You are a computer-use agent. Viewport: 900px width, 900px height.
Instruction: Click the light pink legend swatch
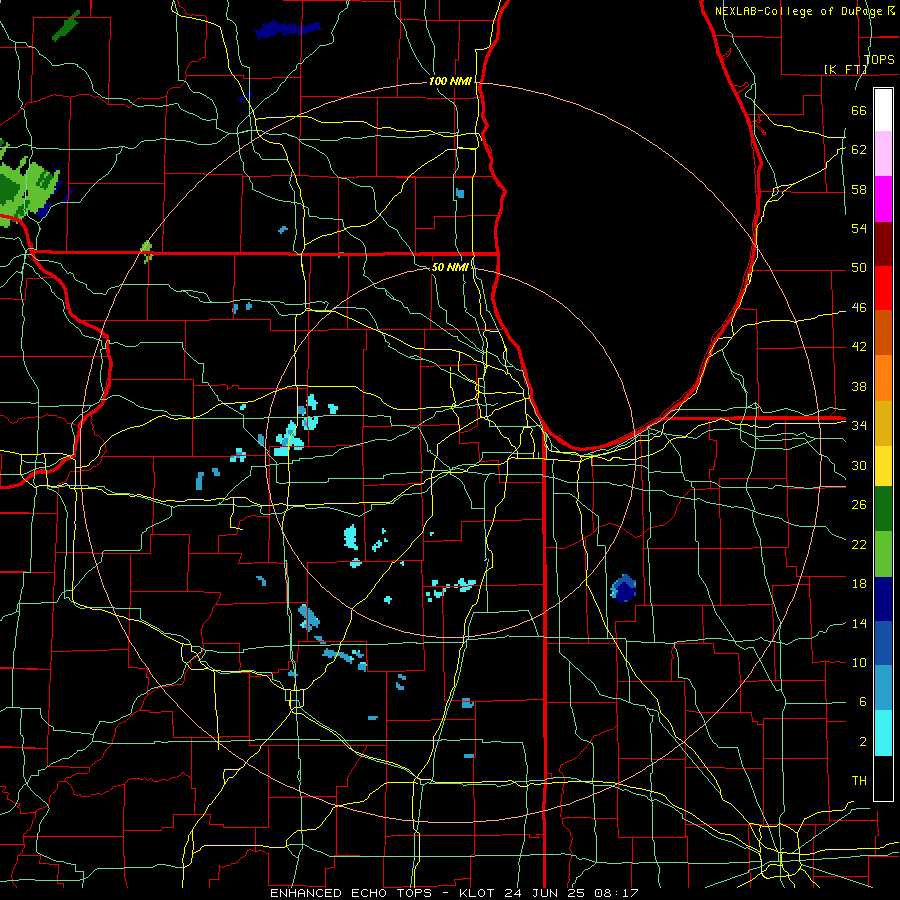tap(883, 154)
